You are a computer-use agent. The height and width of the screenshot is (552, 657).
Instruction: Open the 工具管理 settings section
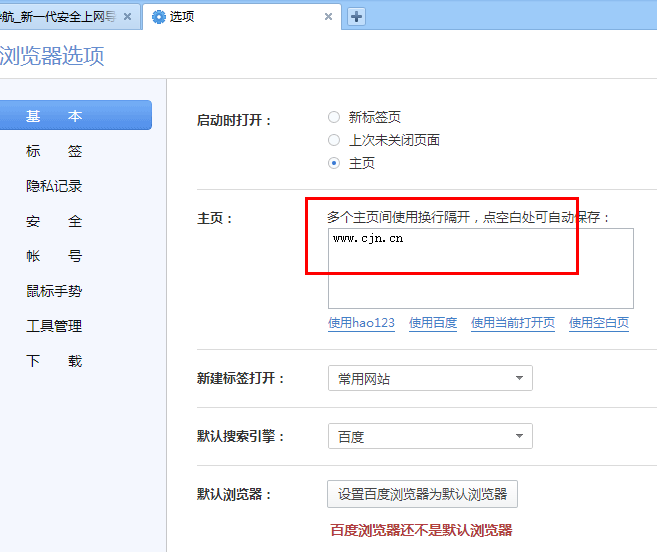(x=54, y=326)
